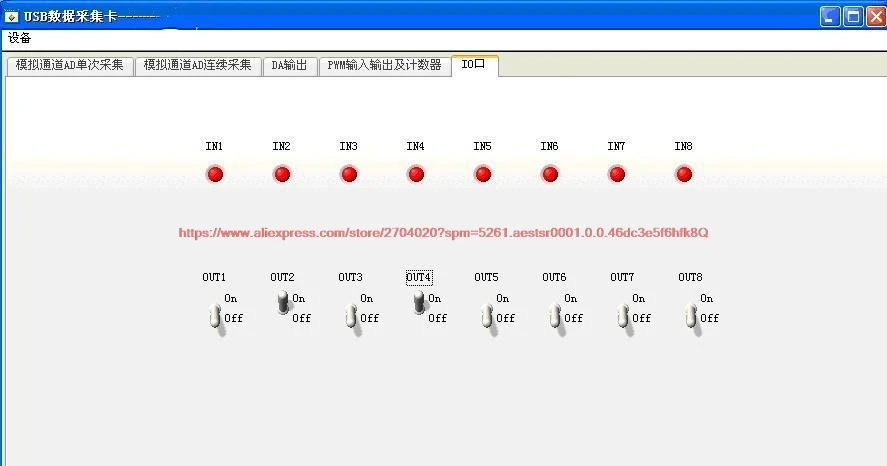Close the USB数据采集卡 window
The image size is (887, 466).
point(876,16)
